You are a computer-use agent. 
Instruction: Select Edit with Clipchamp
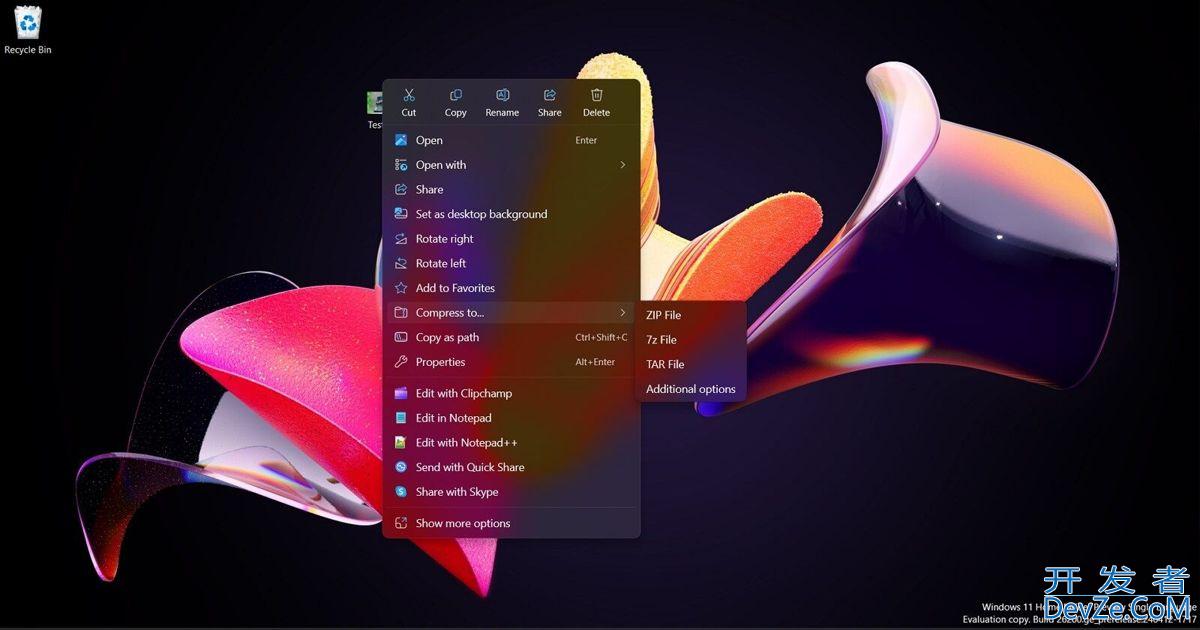(511, 393)
